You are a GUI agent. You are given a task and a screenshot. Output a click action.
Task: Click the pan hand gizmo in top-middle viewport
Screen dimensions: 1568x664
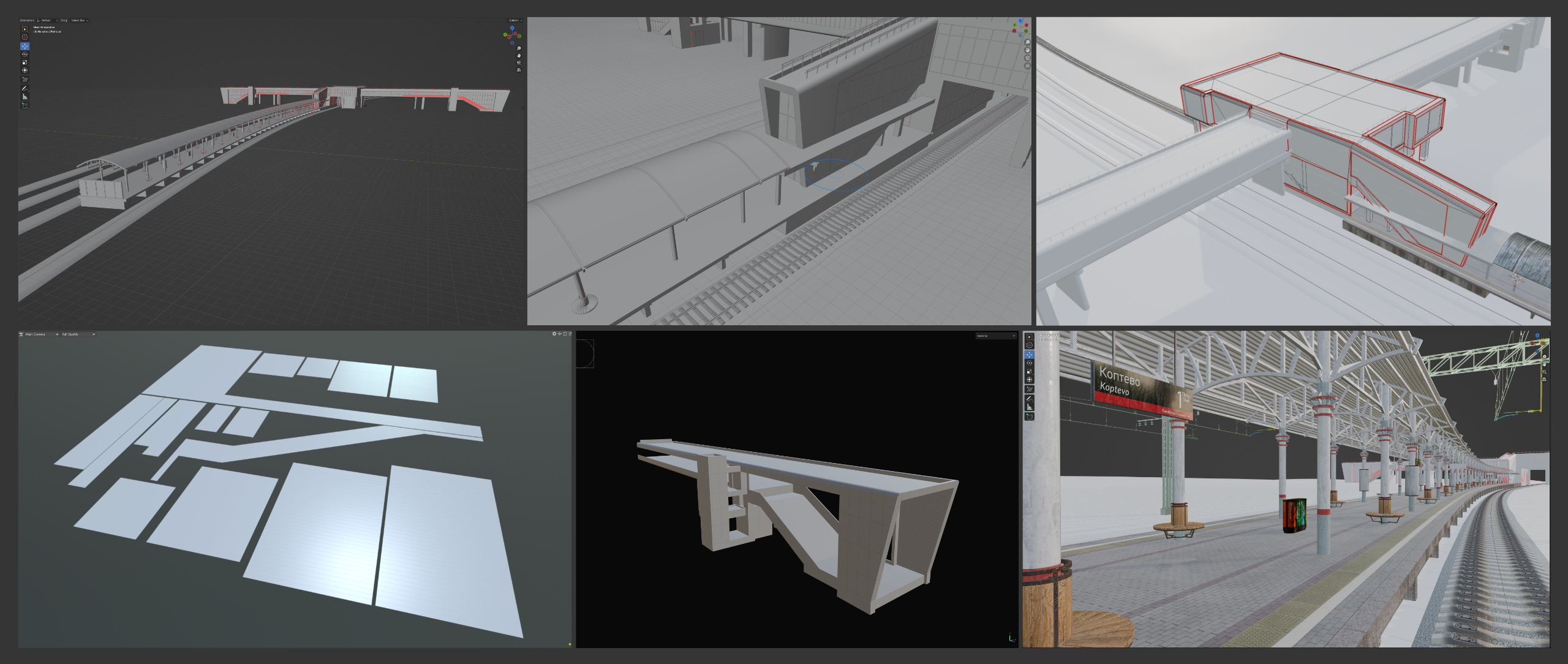[x=1027, y=50]
